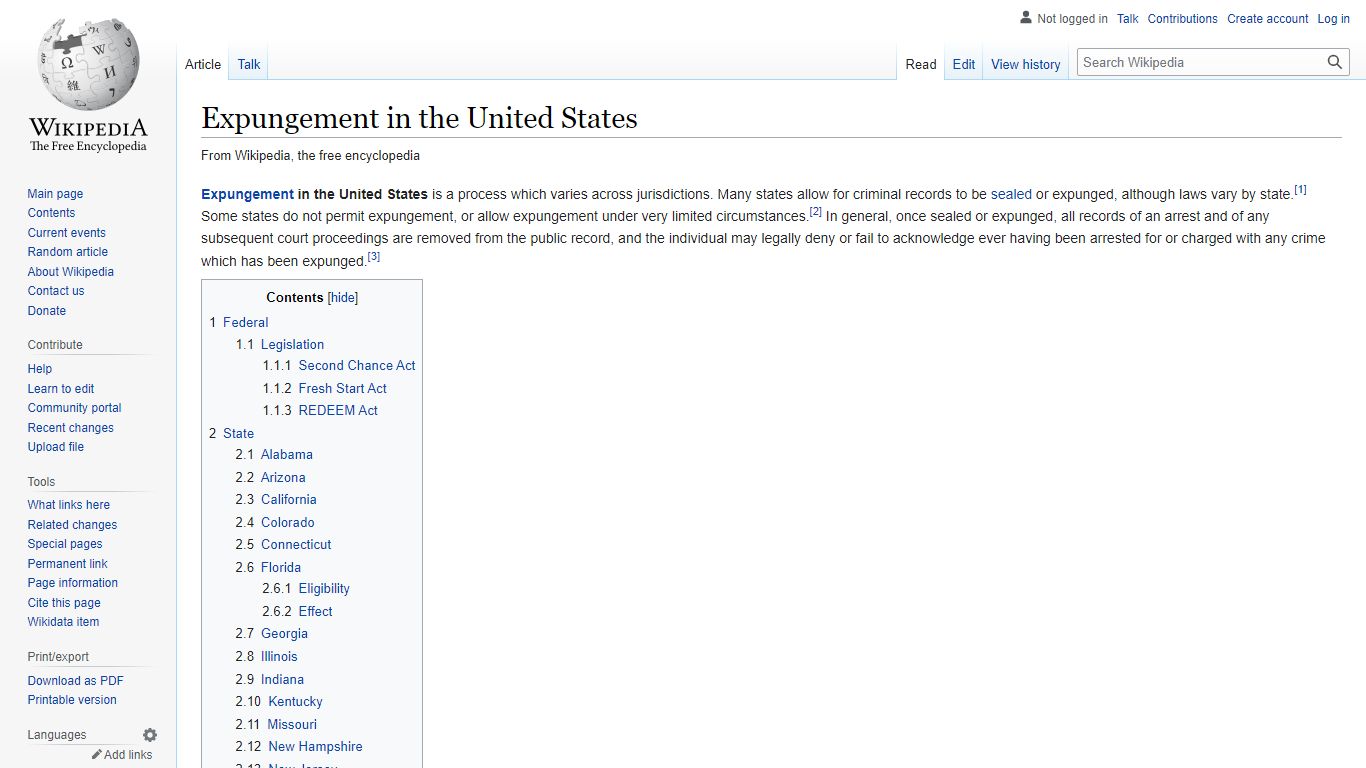Switch to the Article tab
Viewport: 1366px width, 768px height.
(x=203, y=64)
